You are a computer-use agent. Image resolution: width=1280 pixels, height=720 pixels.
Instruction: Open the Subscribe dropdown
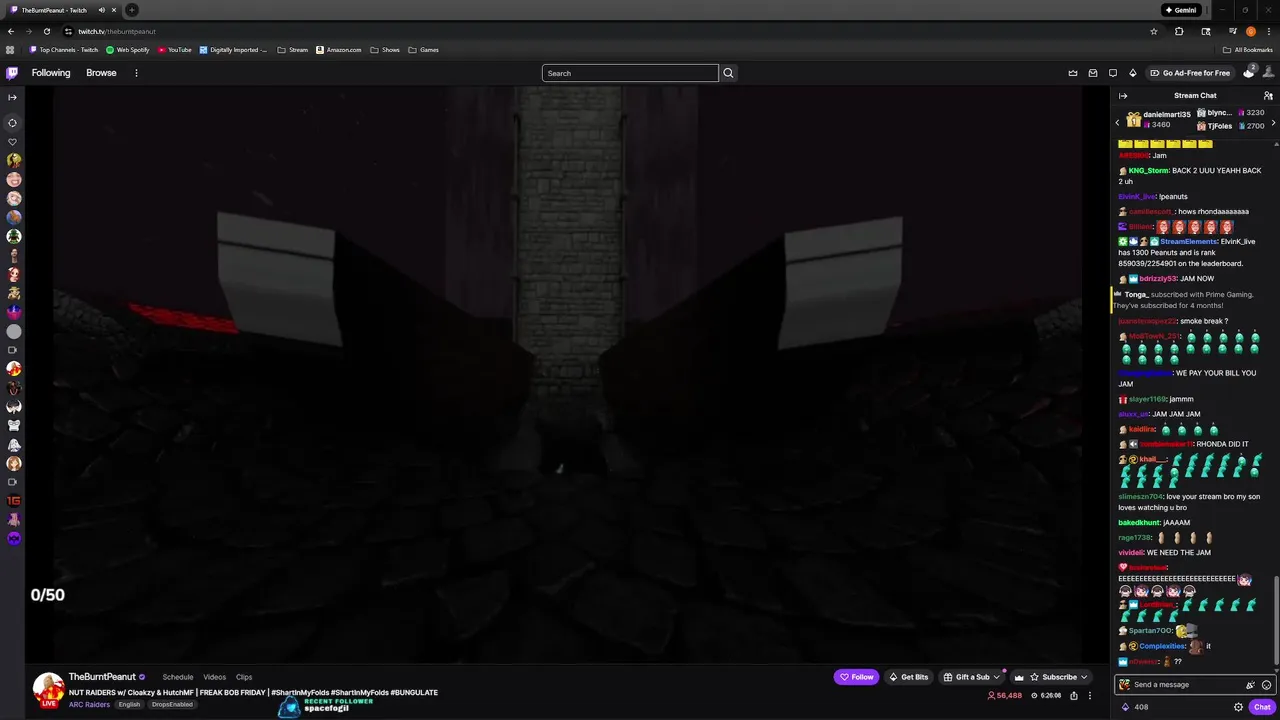(x=1059, y=677)
